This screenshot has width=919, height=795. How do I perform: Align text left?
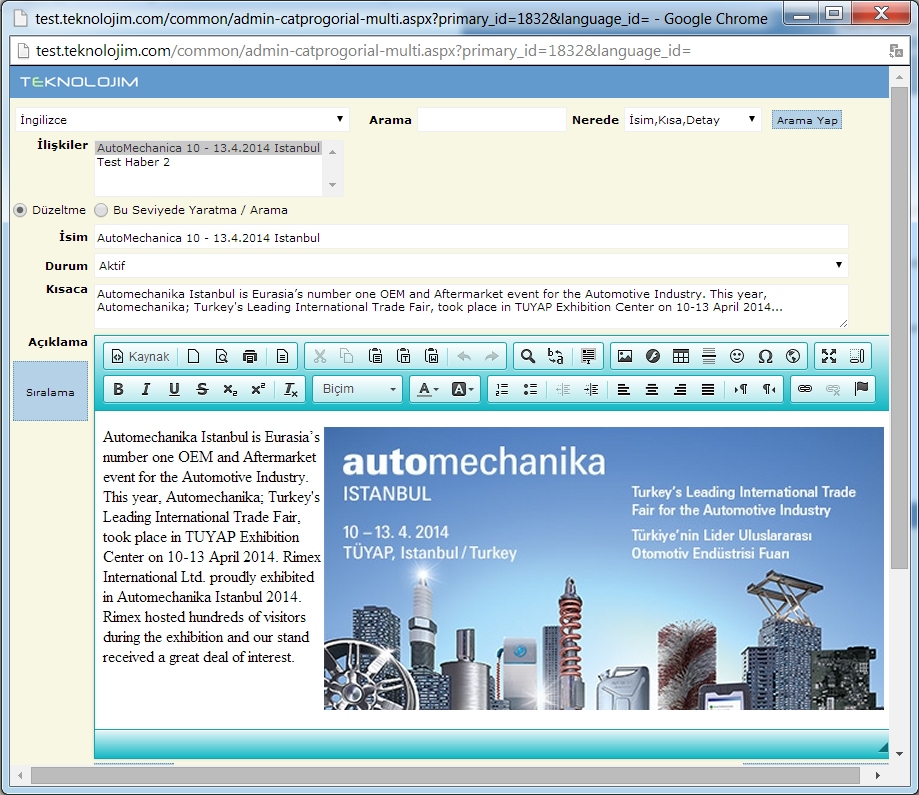coord(624,389)
